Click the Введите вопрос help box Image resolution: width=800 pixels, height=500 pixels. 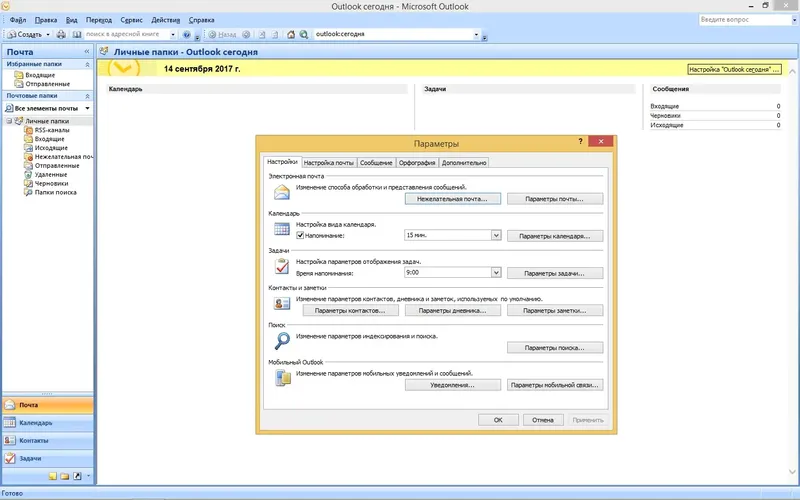[745, 20]
